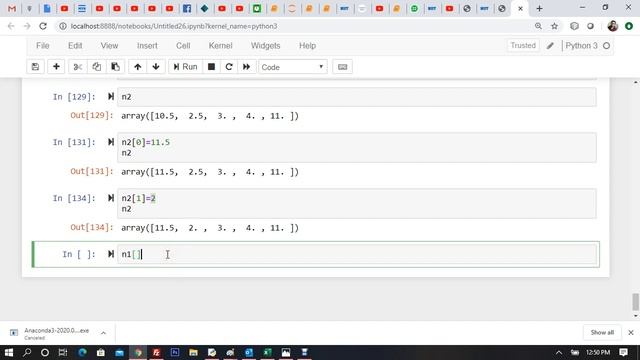The width and height of the screenshot is (640, 360).
Task: Run cell In [134] with its play icon
Action: pos(111,198)
